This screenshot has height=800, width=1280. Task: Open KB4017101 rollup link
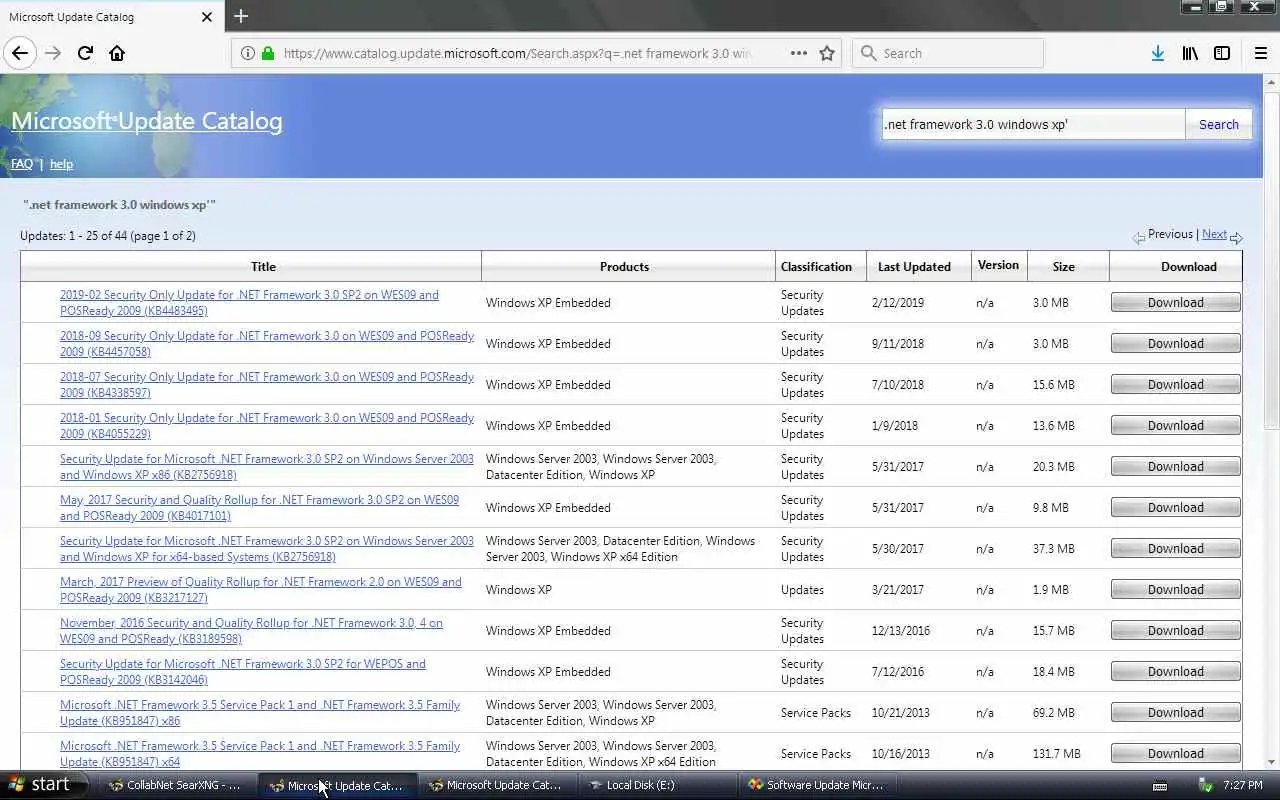pos(259,508)
